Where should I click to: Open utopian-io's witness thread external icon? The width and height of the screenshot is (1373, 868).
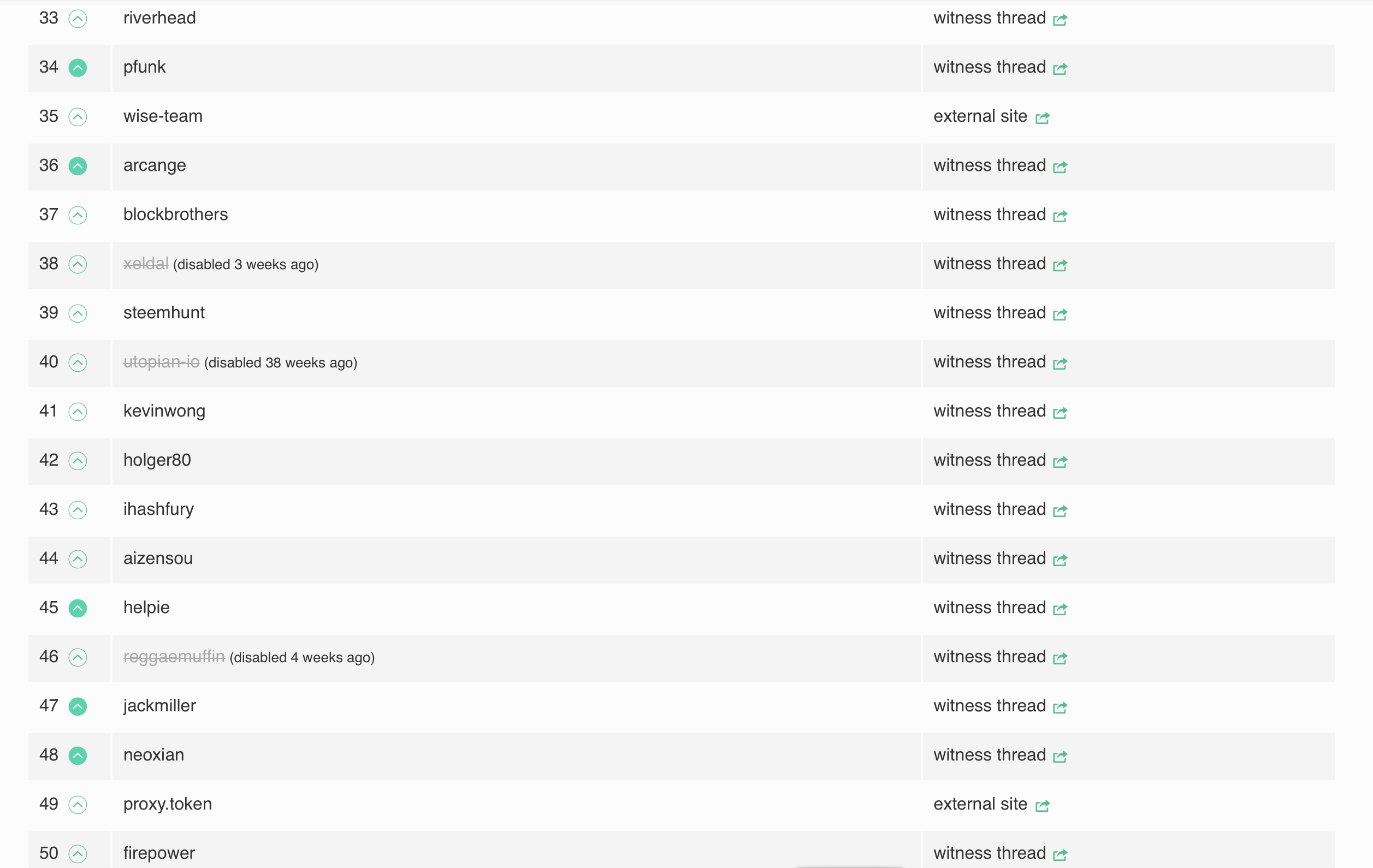(x=1060, y=364)
